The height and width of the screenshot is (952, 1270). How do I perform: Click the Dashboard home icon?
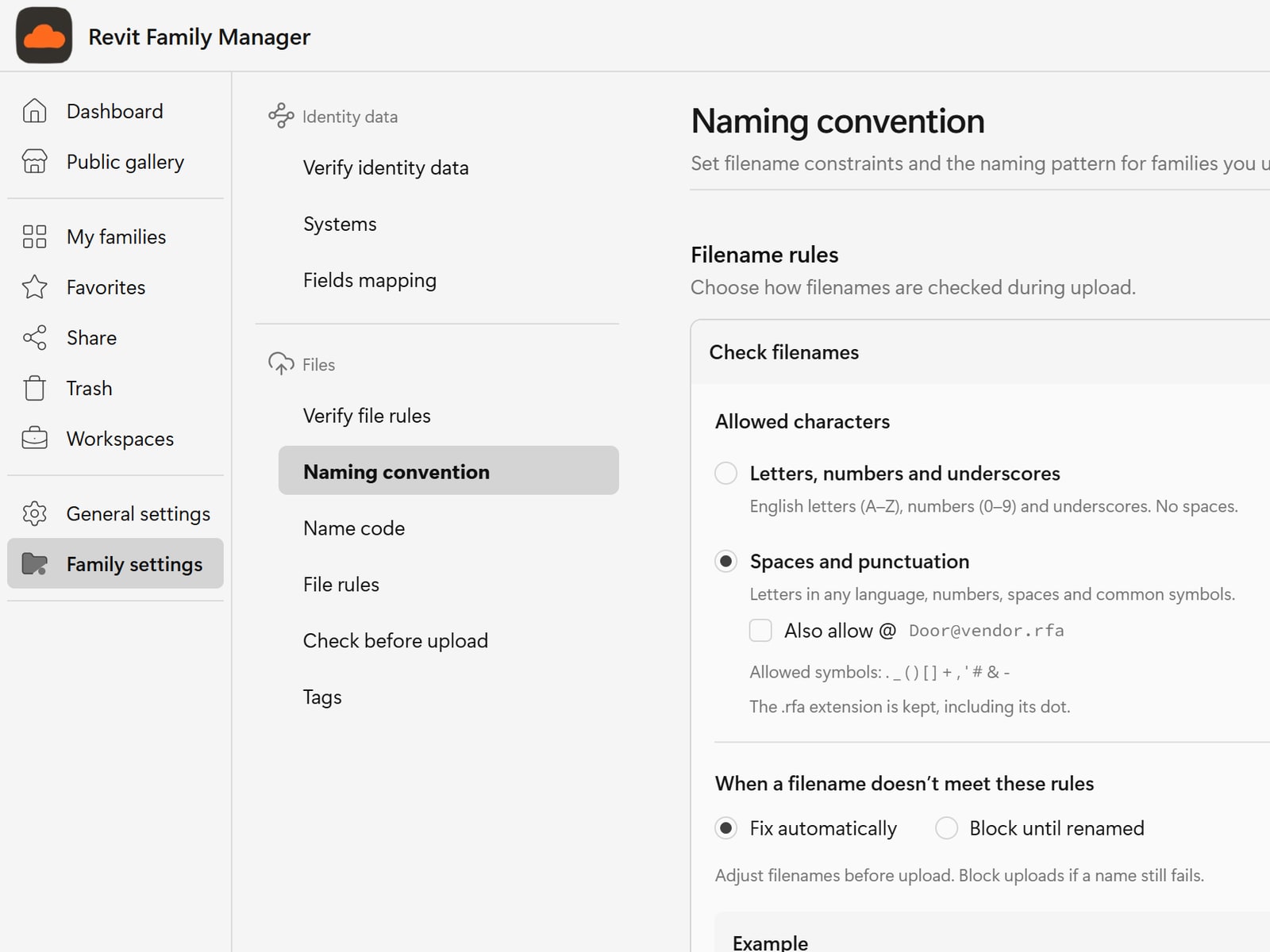(x=34, y=111)
